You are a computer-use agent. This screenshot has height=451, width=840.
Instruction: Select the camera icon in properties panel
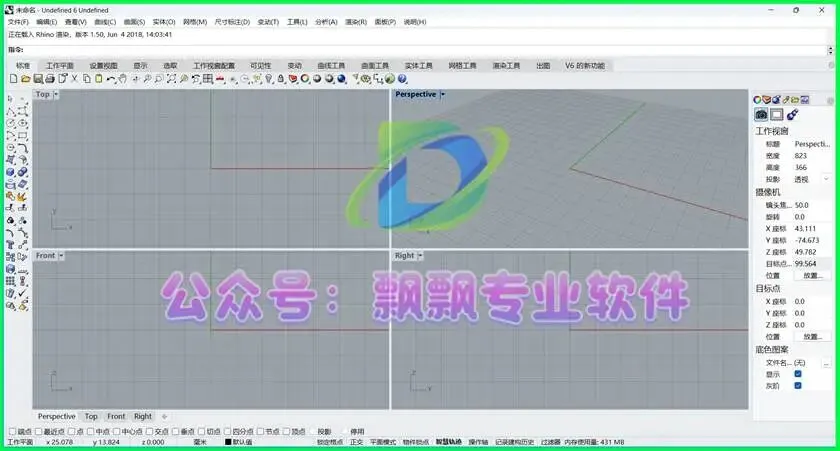761,114
